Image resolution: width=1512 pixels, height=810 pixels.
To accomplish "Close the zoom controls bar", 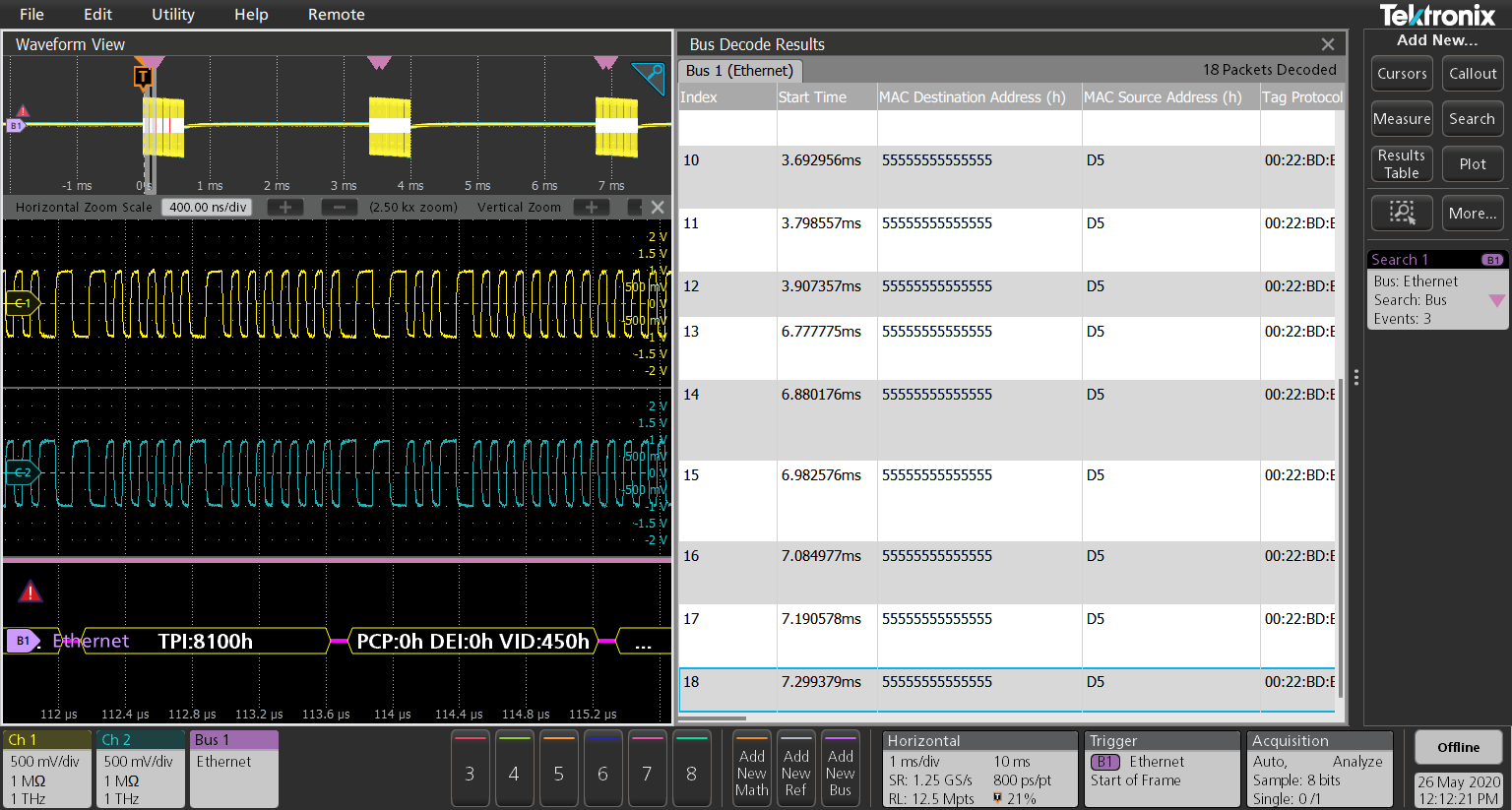I will point(658,207).
